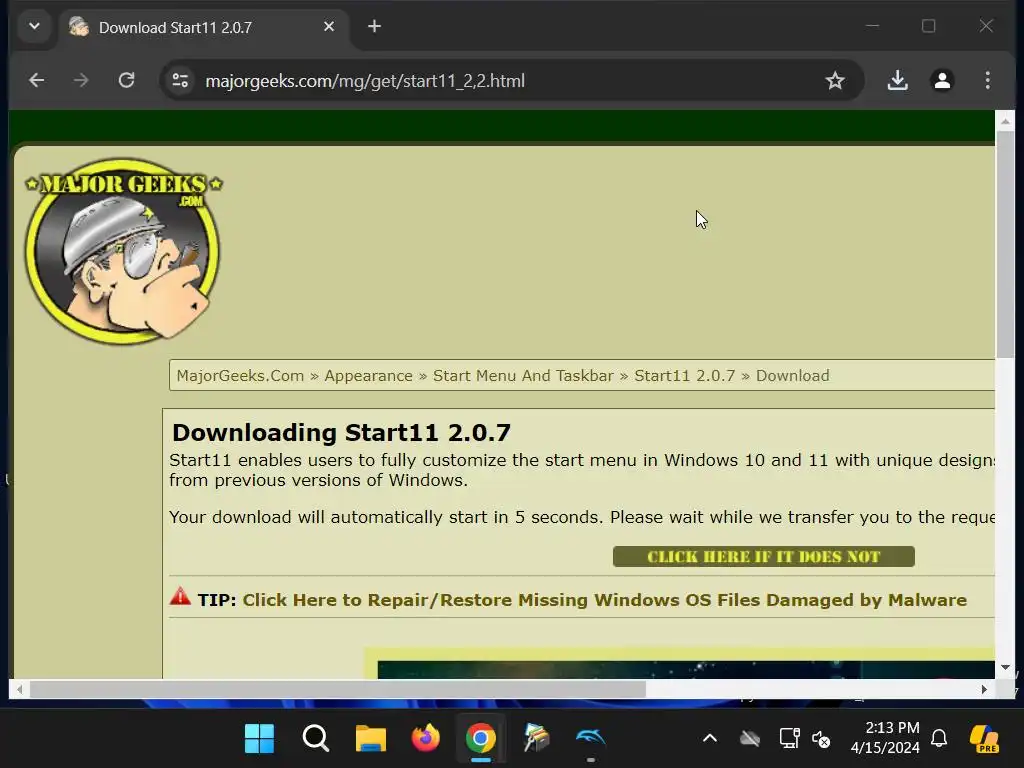Image resolution: width=1024 pixels, height=768 pixels.
Task: Click the Major Geeks logo
Action: point(123,251)
